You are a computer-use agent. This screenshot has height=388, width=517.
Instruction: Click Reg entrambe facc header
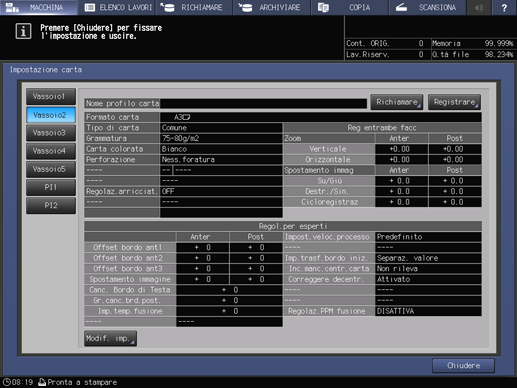tap(382, 128)
